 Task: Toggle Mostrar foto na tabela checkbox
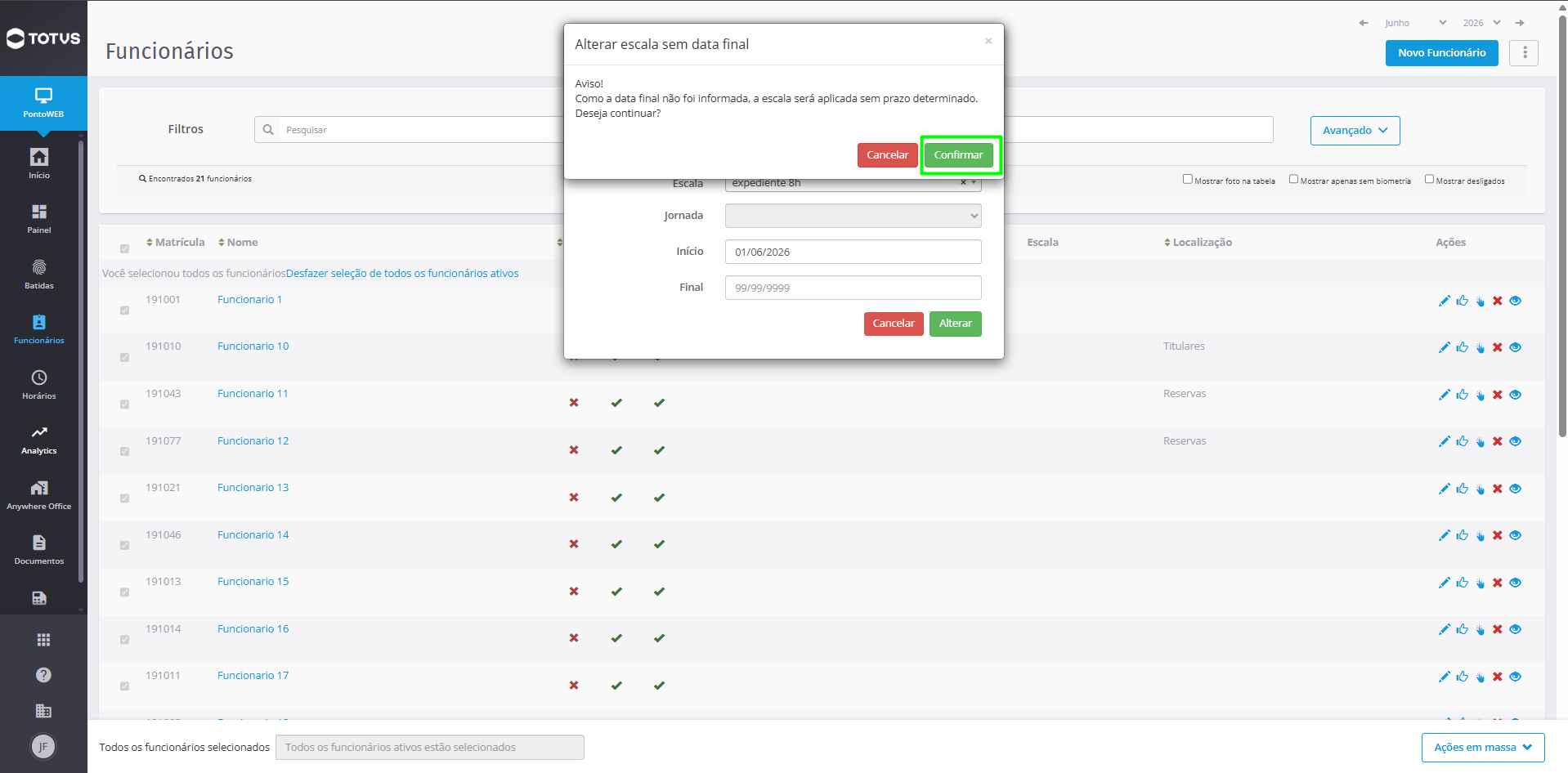(1187, 179)
